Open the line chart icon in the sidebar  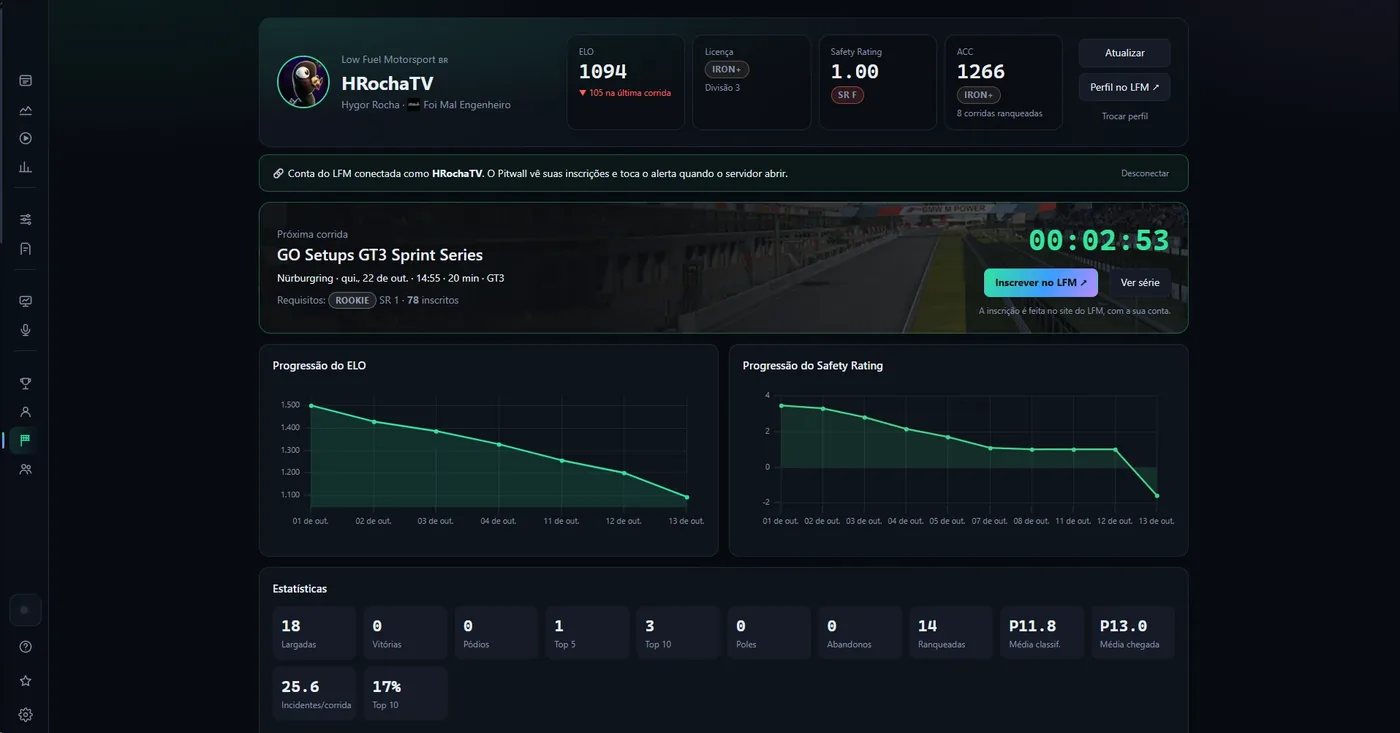[x=26, y=110]
